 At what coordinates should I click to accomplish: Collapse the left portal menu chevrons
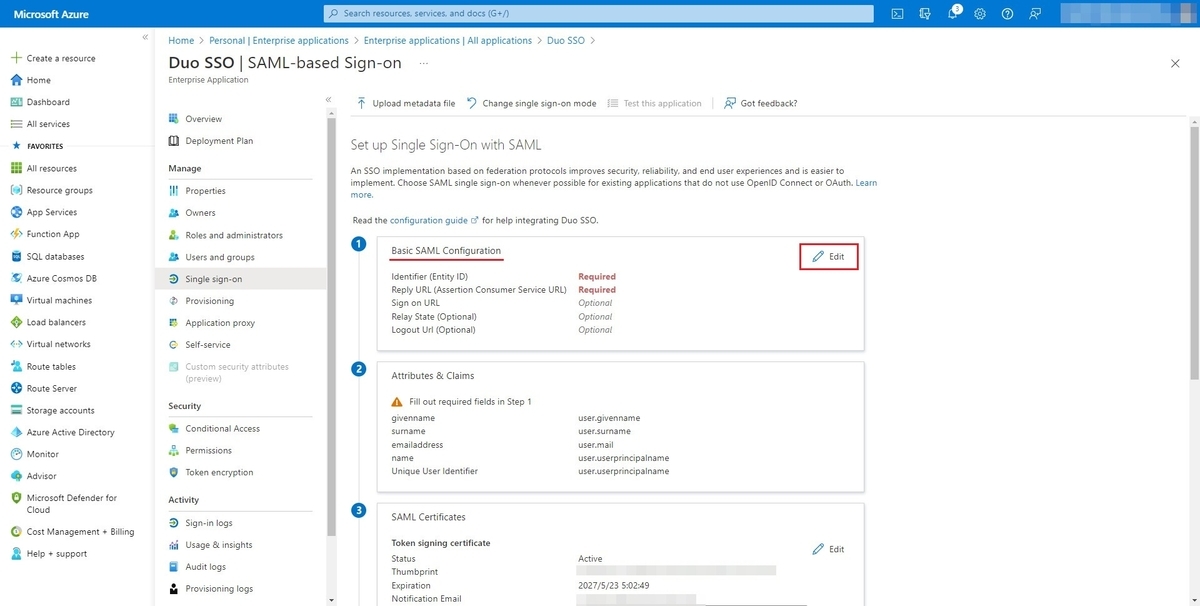[x=145, y=37]
